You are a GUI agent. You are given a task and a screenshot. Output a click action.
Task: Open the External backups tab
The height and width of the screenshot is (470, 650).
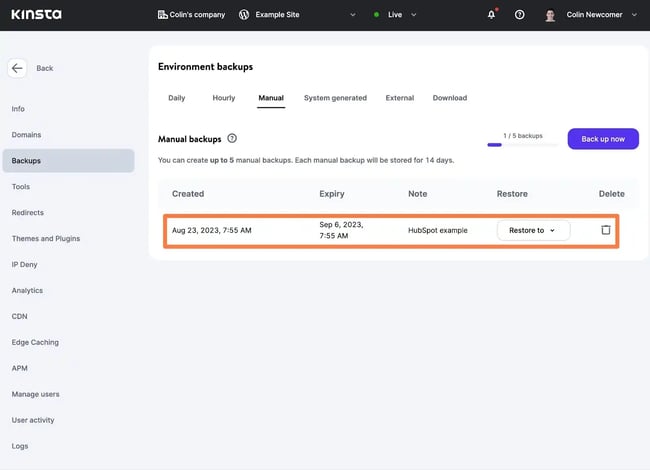pyautogui.click(x=400, y=98)
